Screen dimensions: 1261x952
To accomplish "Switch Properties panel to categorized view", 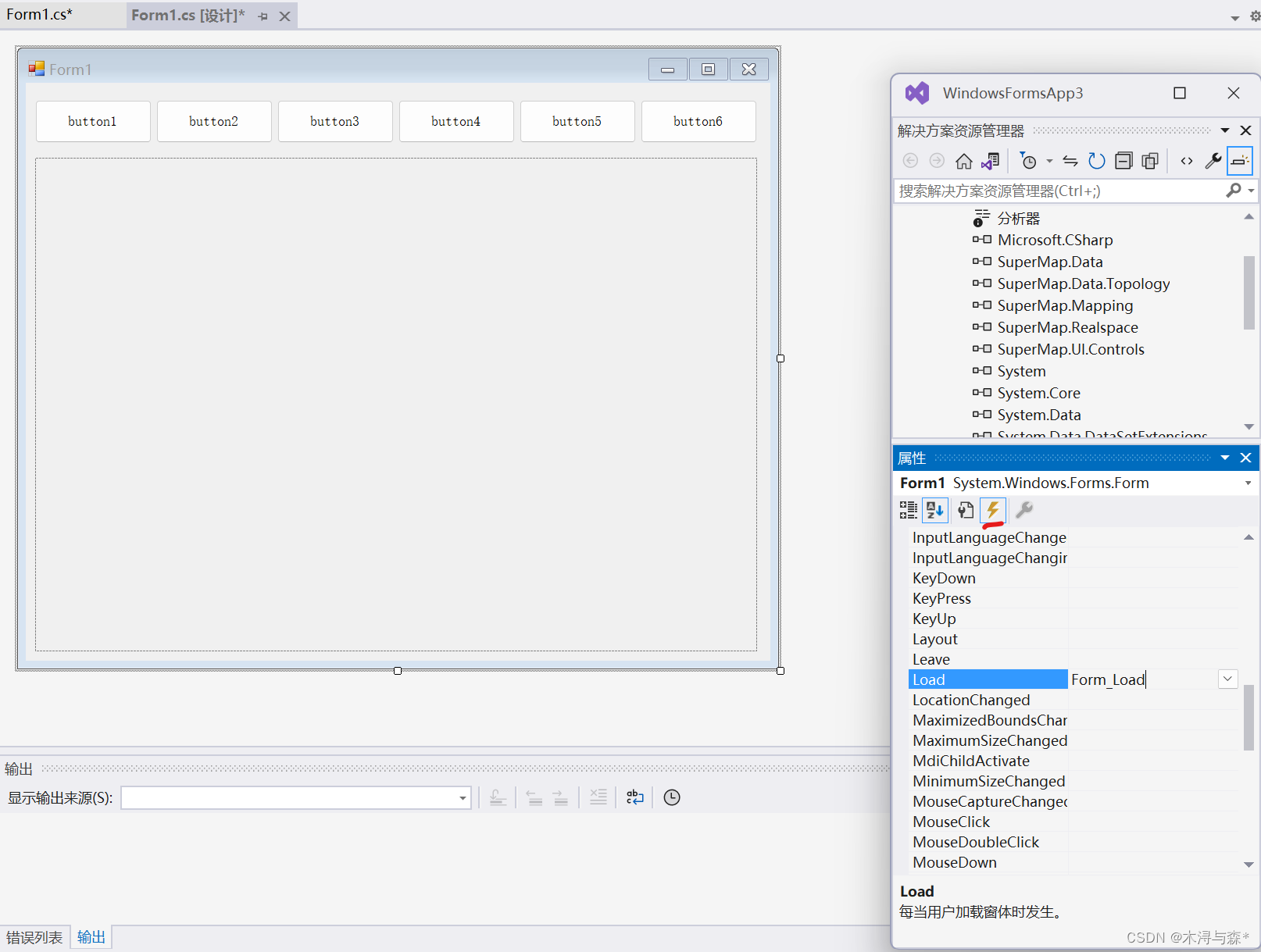I will 909,510.
